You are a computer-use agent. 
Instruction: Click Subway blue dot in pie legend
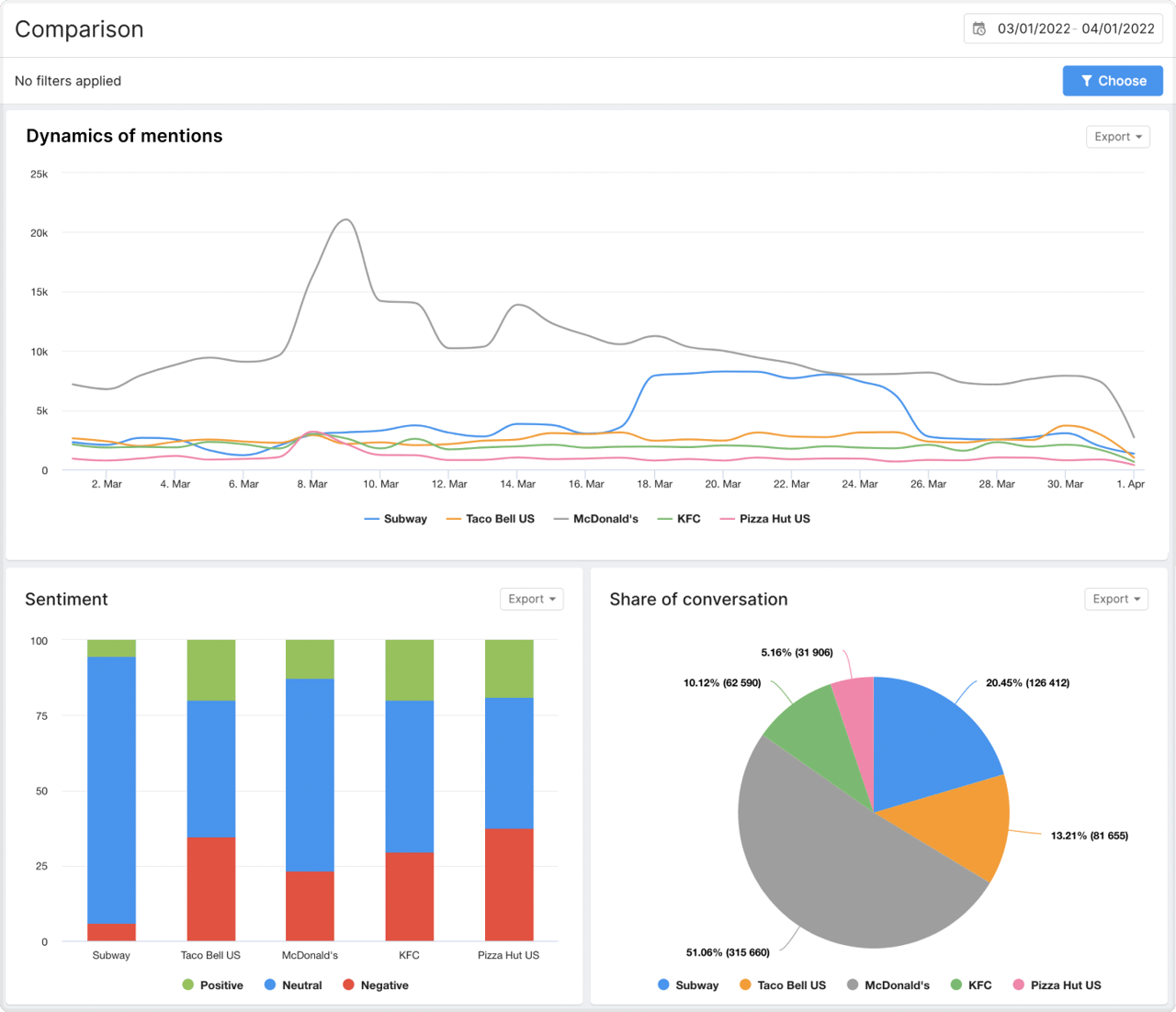click(x=663, y=985)
